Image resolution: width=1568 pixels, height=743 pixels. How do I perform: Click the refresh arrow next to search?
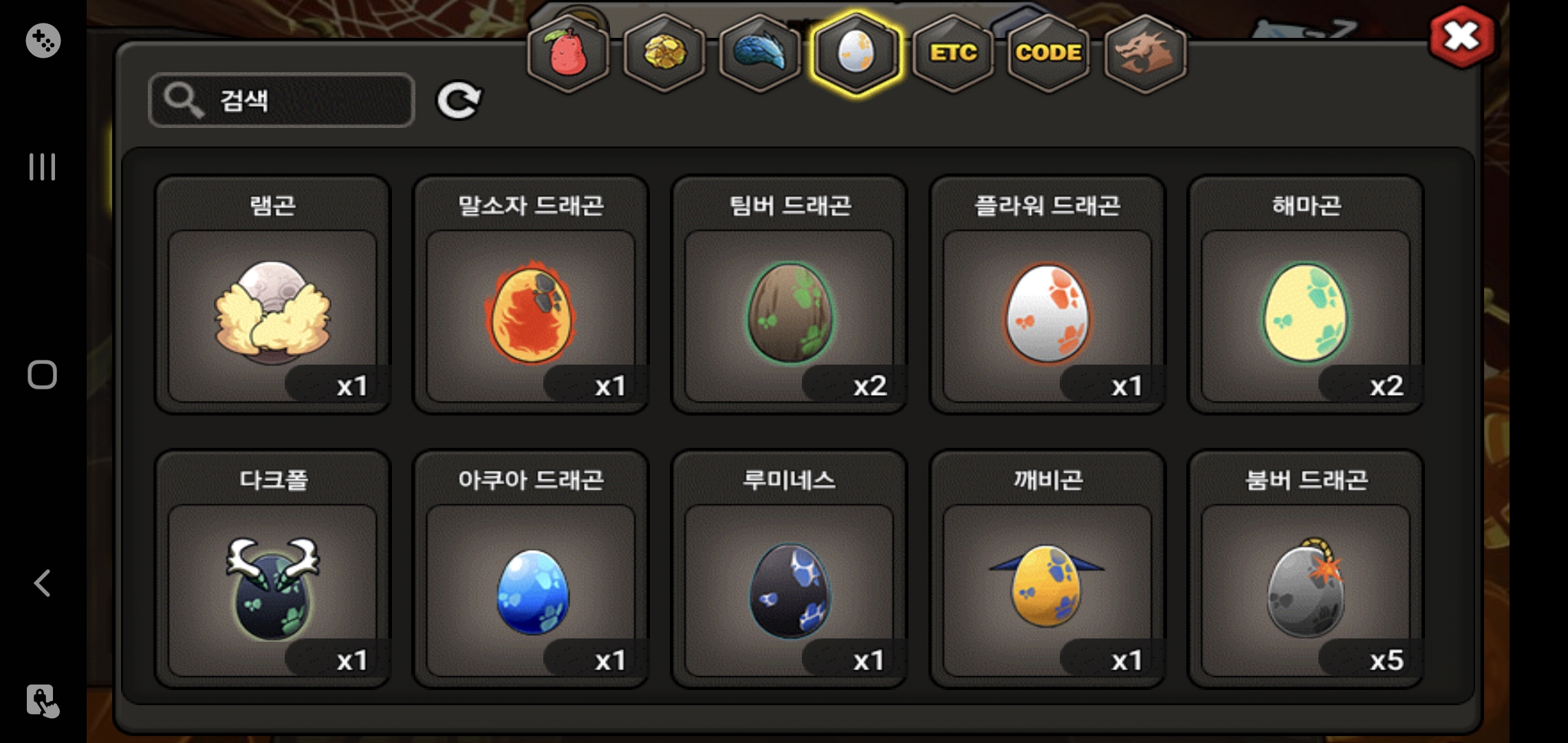point(459,100)
